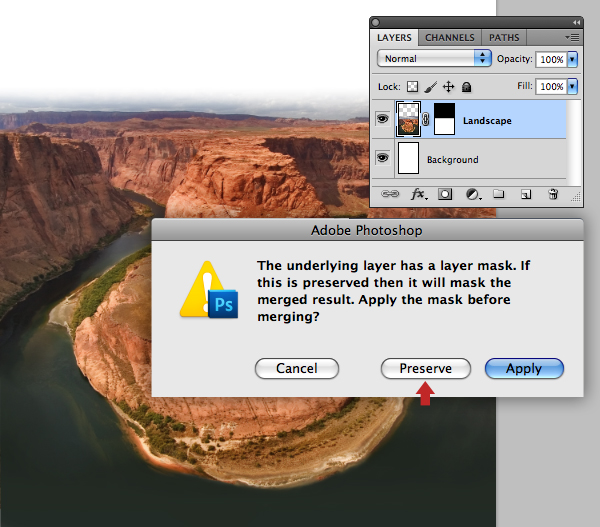Open the Opacity slider arrow
The width and height of the screenshot is (600, 527).
[572, 59]
